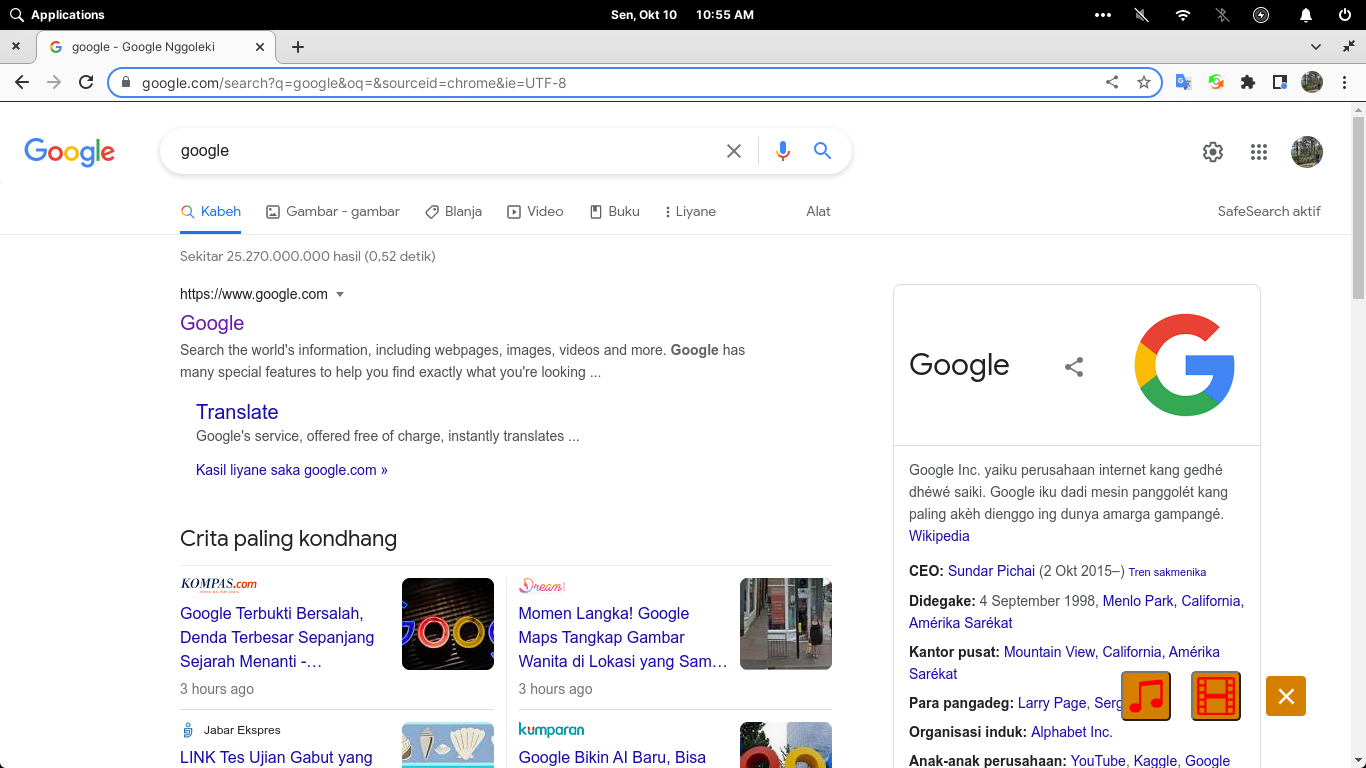
Task: Open the Wikipedia link in knowledge panel
Action: pos(939,536)
